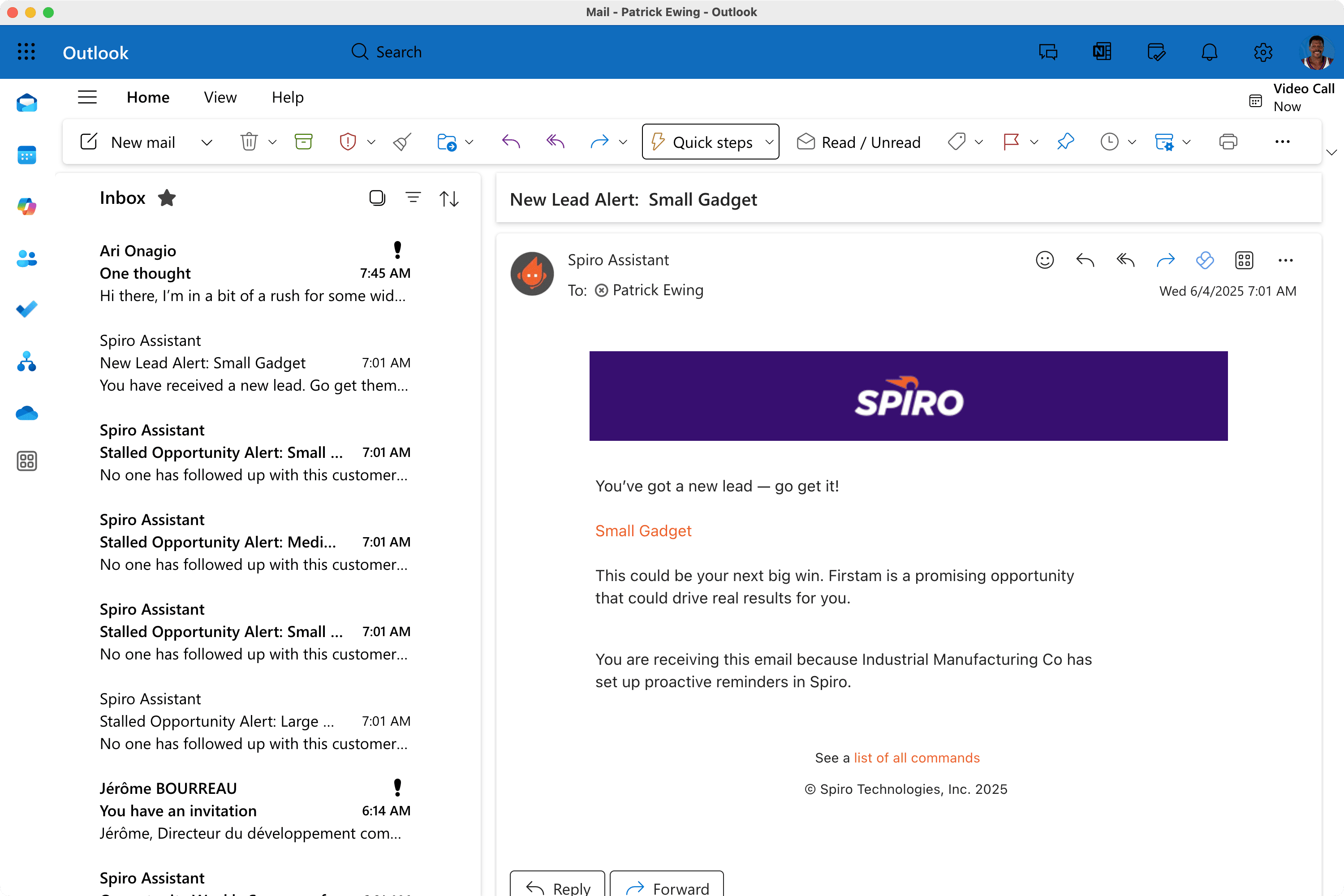This screenshot has height=896, width=1344.
Task: Sweep messages with broom icon
Action: tap(402, 141)
